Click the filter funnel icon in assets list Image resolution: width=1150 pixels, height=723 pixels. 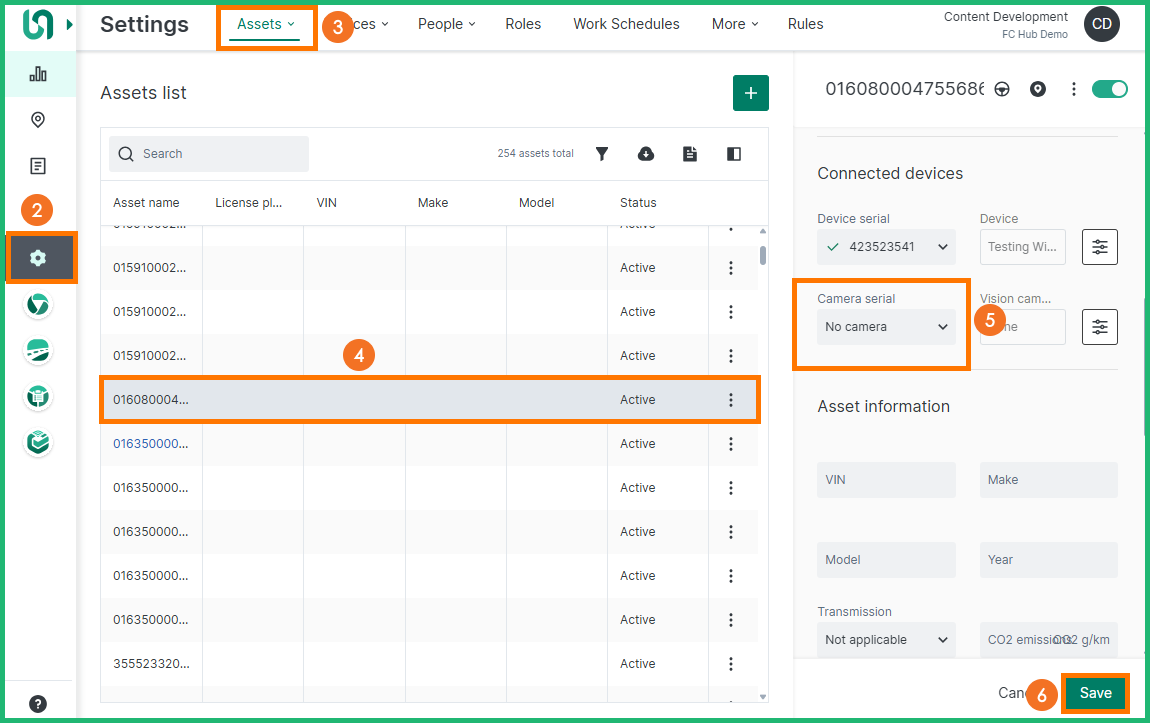pyautogui.click(x=602, y=154)
